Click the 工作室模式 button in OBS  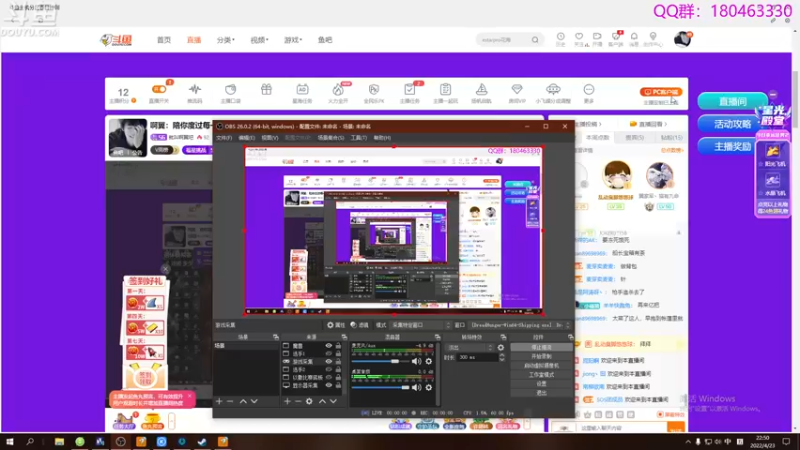click(541, 374)
